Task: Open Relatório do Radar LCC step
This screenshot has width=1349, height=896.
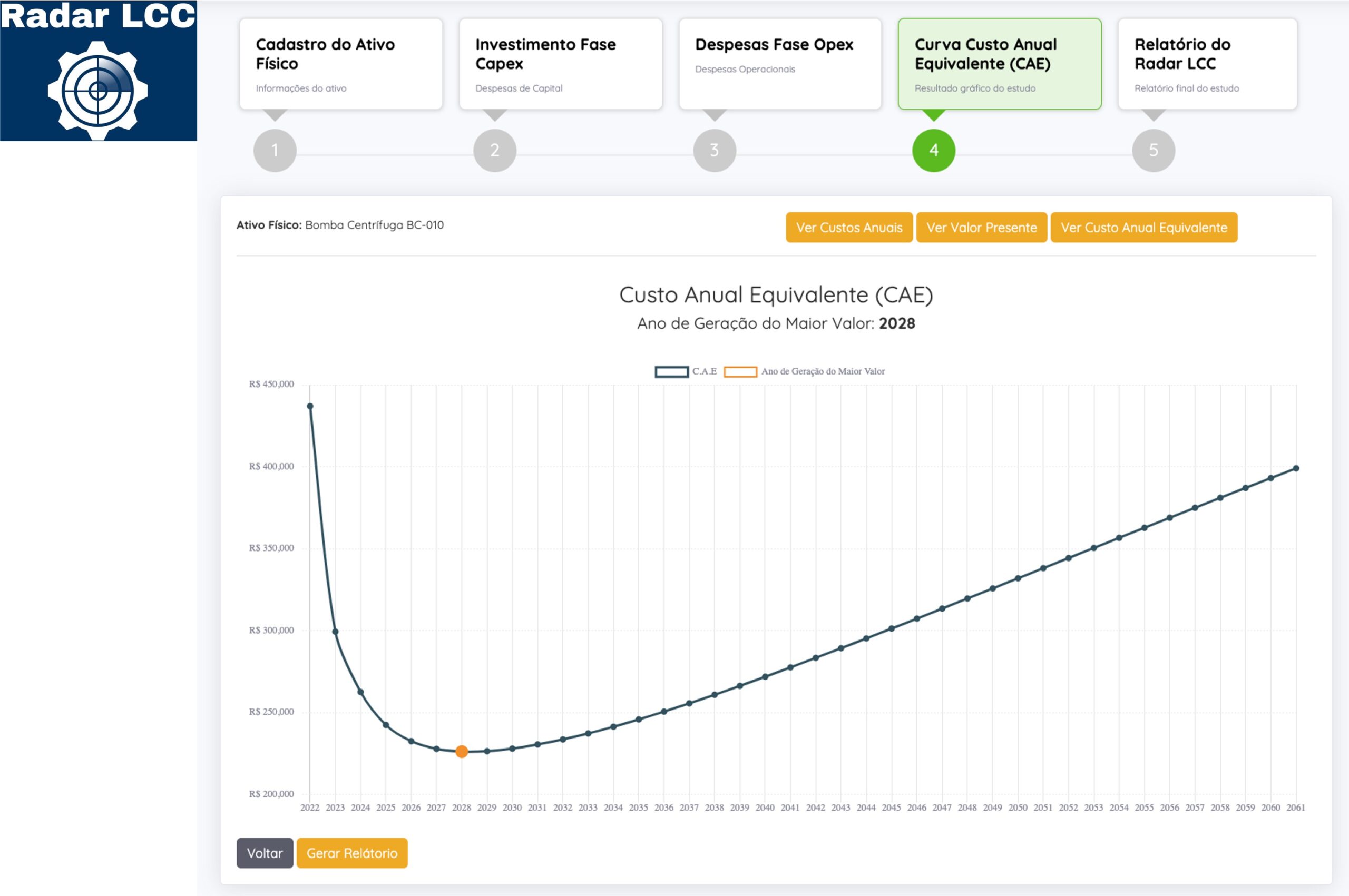Action: [1207, 63]
